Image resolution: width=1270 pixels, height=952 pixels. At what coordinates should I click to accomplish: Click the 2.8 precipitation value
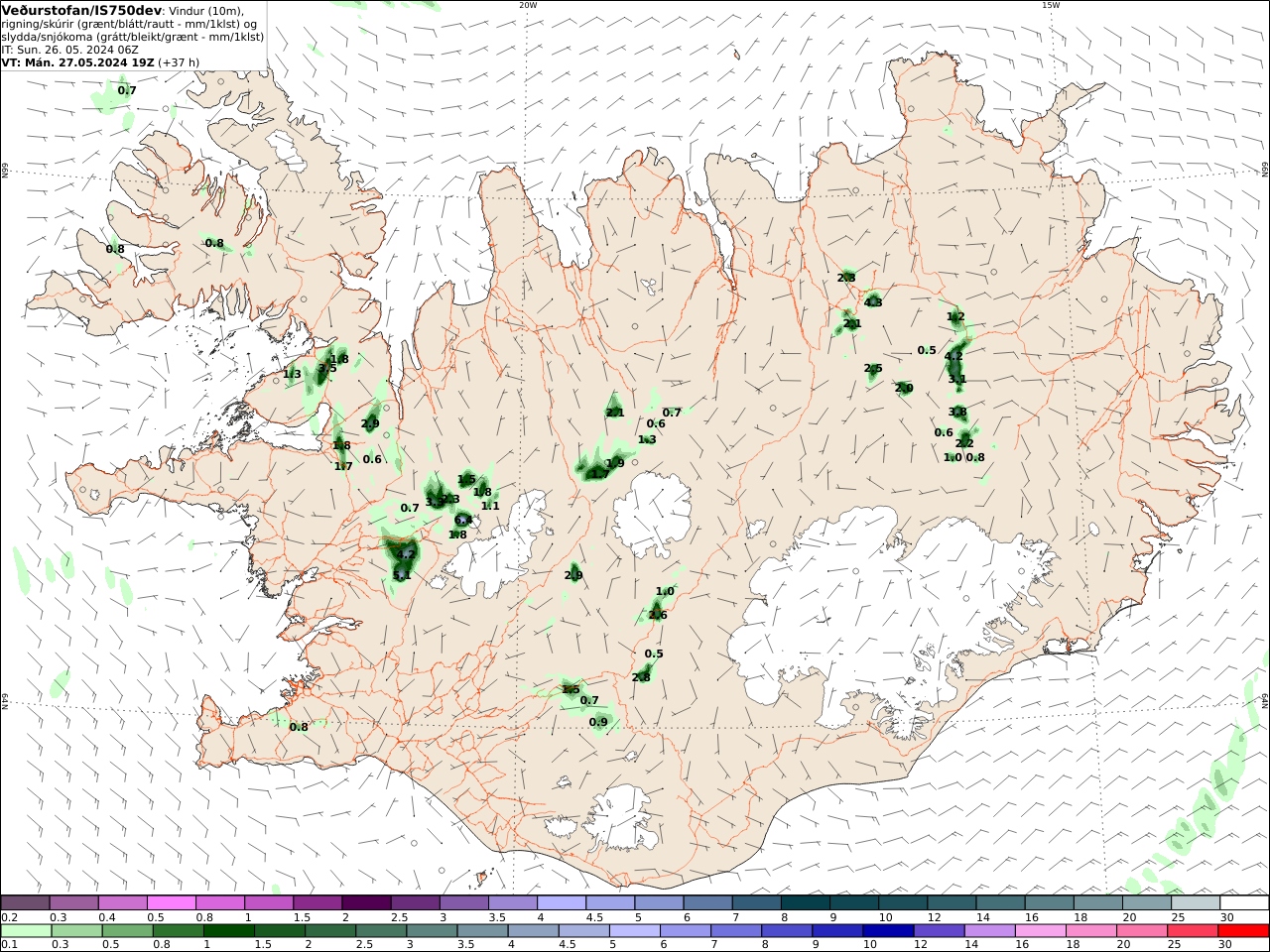641,677
